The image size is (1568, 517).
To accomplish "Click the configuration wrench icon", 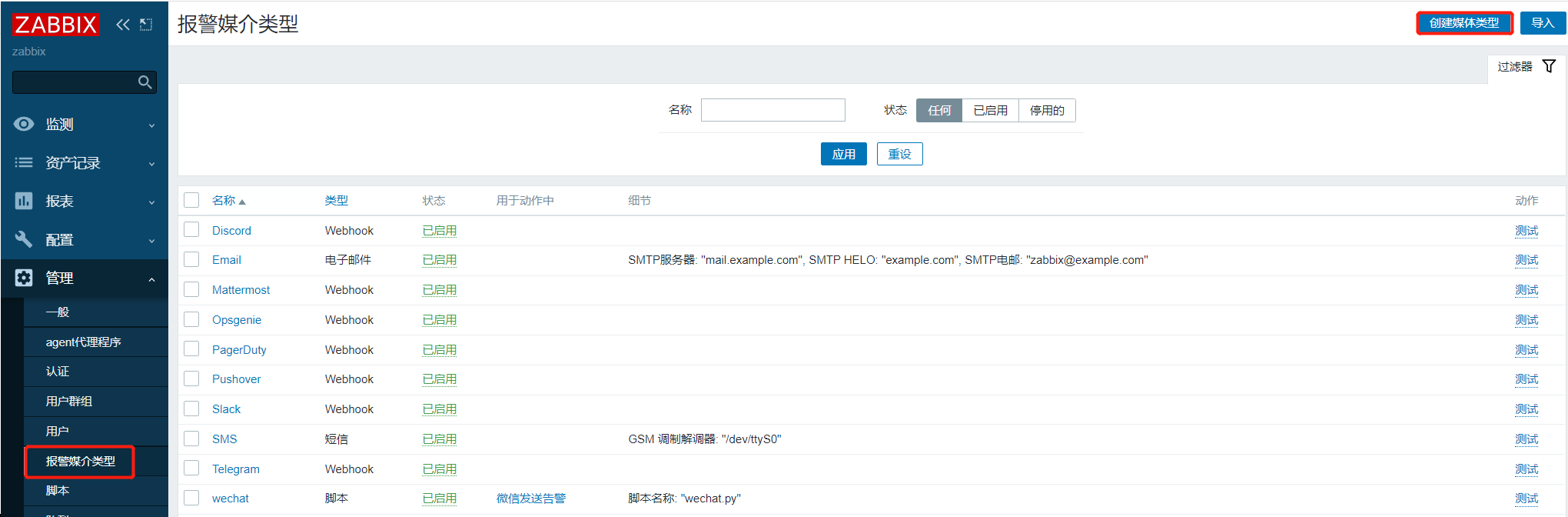I will pos(24,239).
